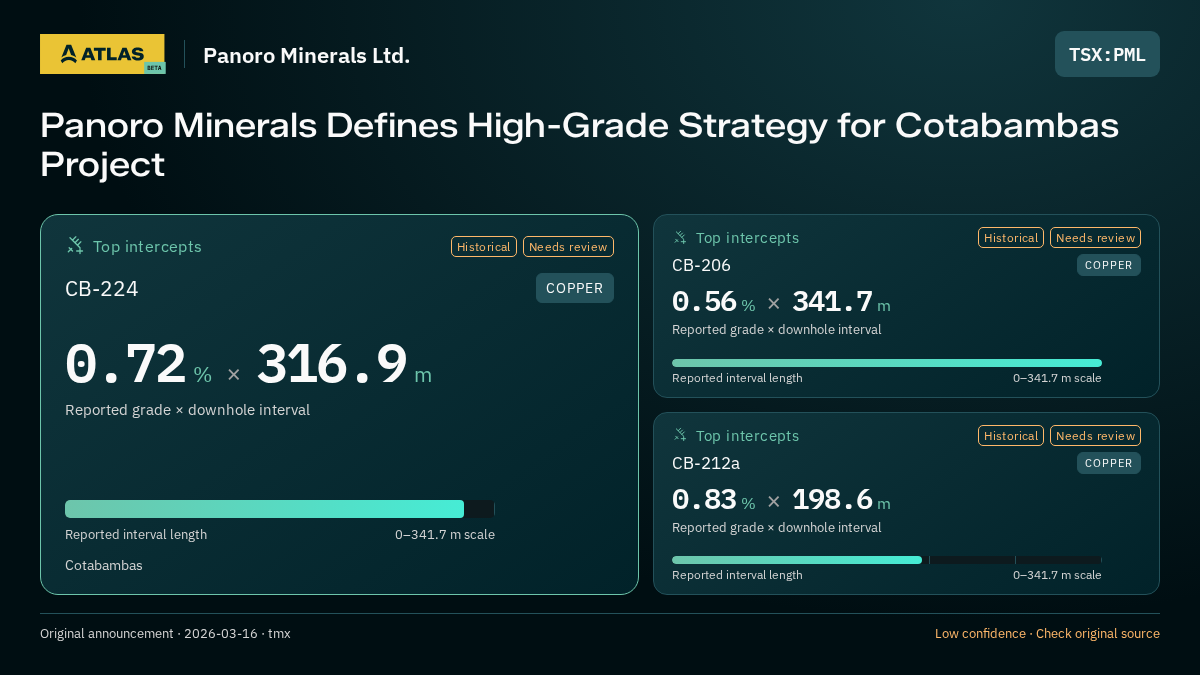Click the CB-212a interval length bar
1200x675 pixels.
887,560
